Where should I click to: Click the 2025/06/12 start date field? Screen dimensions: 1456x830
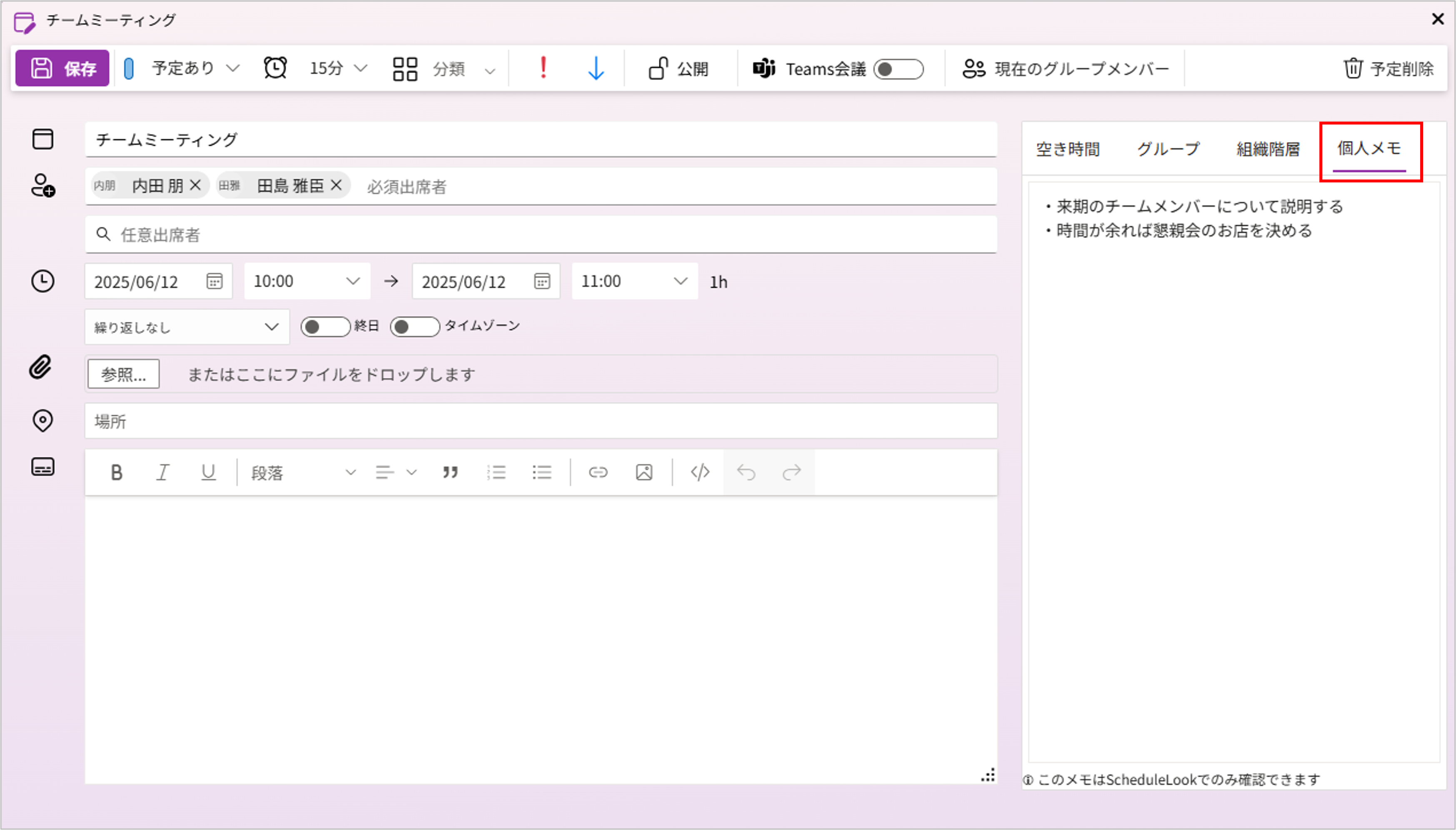point(159,281)
